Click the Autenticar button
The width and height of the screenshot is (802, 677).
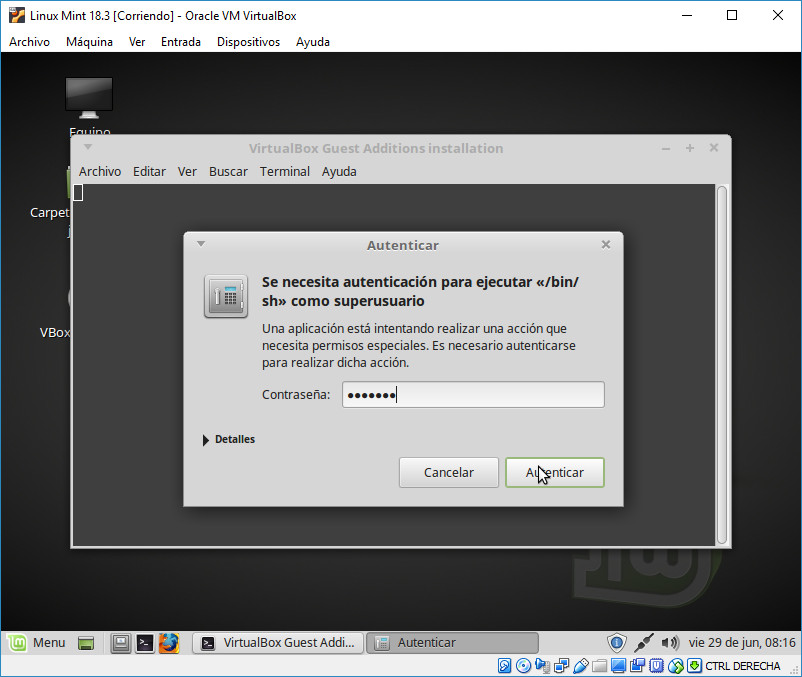tap(555, 472)
